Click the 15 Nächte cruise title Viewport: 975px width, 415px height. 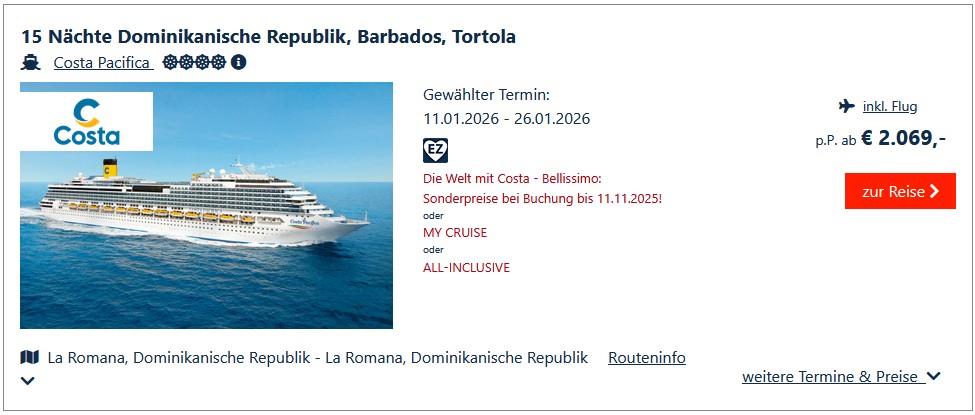pyautogui.click(x=268, y=37)
